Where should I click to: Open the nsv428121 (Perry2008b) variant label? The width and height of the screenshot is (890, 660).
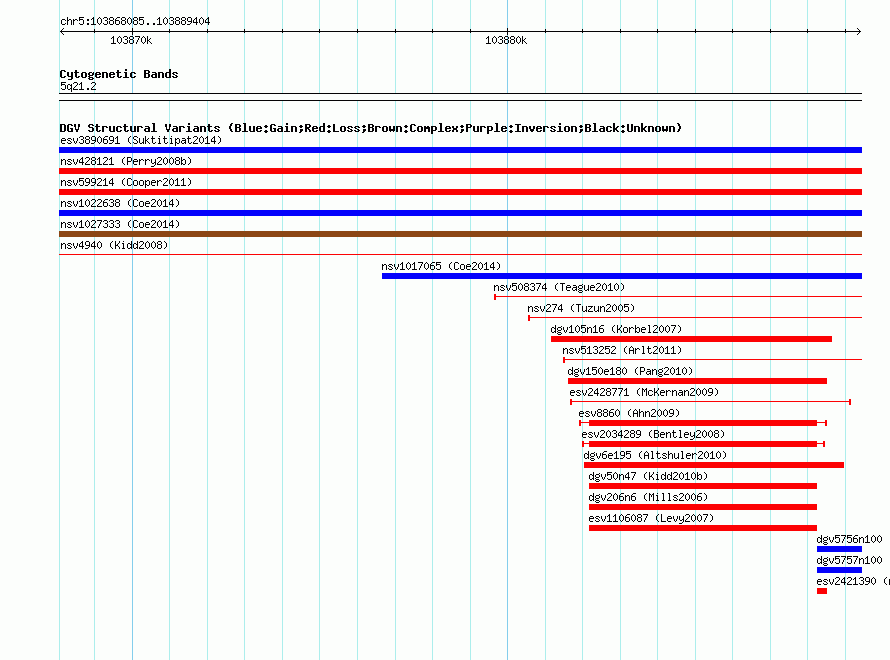click(x=126, y=161)
